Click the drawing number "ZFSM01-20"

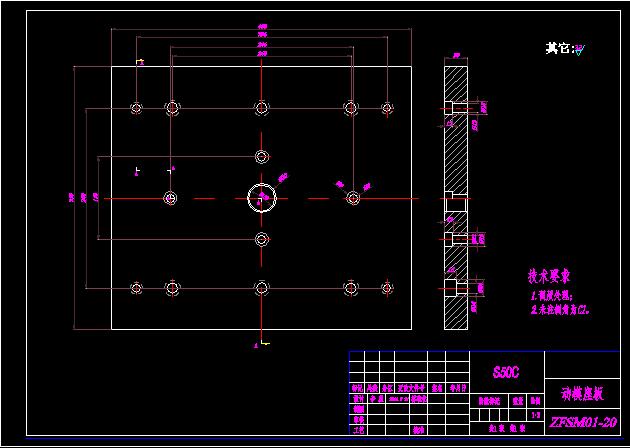[x=583, y=422]
